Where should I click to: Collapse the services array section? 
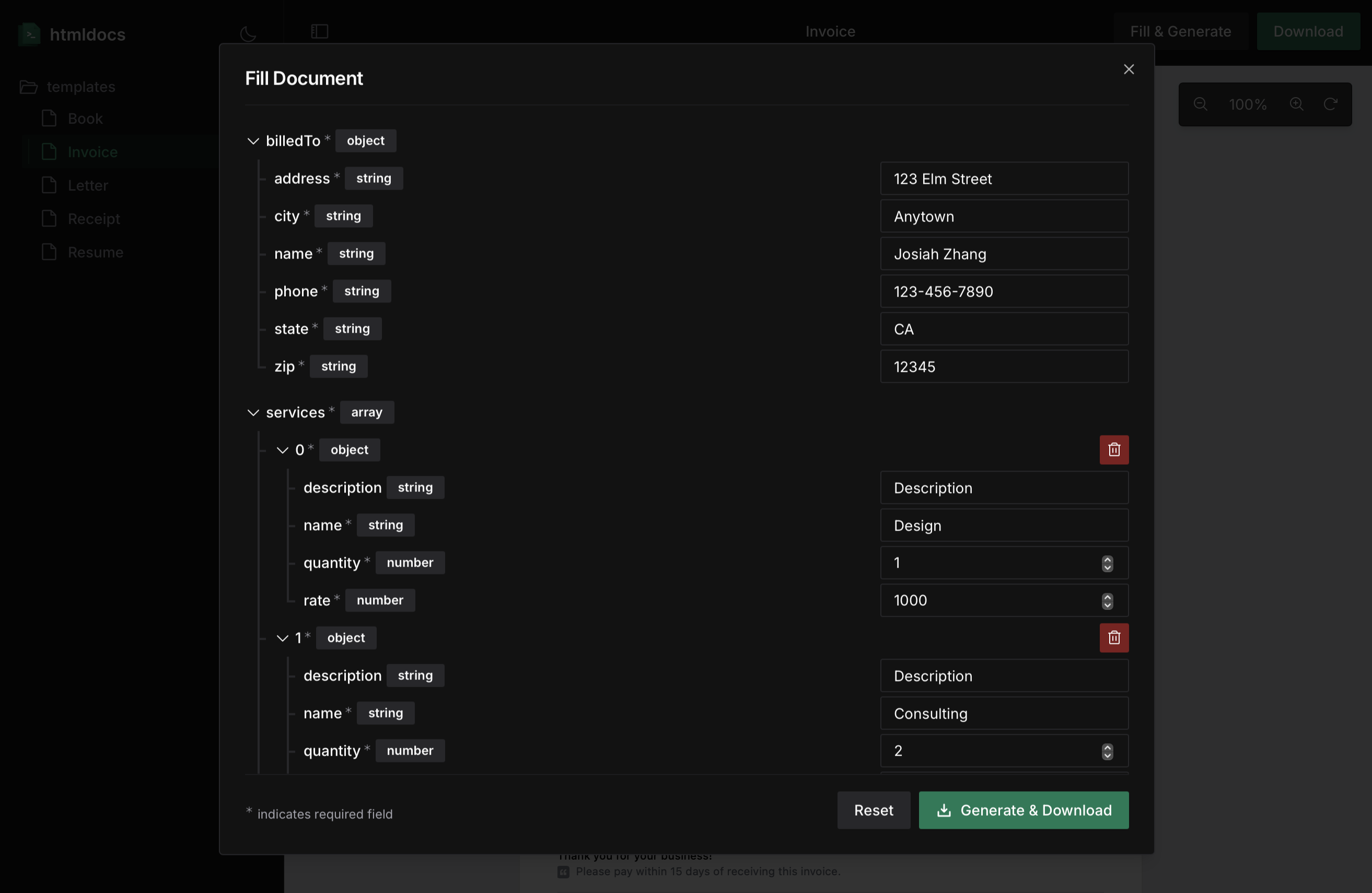tap(252, 413)
